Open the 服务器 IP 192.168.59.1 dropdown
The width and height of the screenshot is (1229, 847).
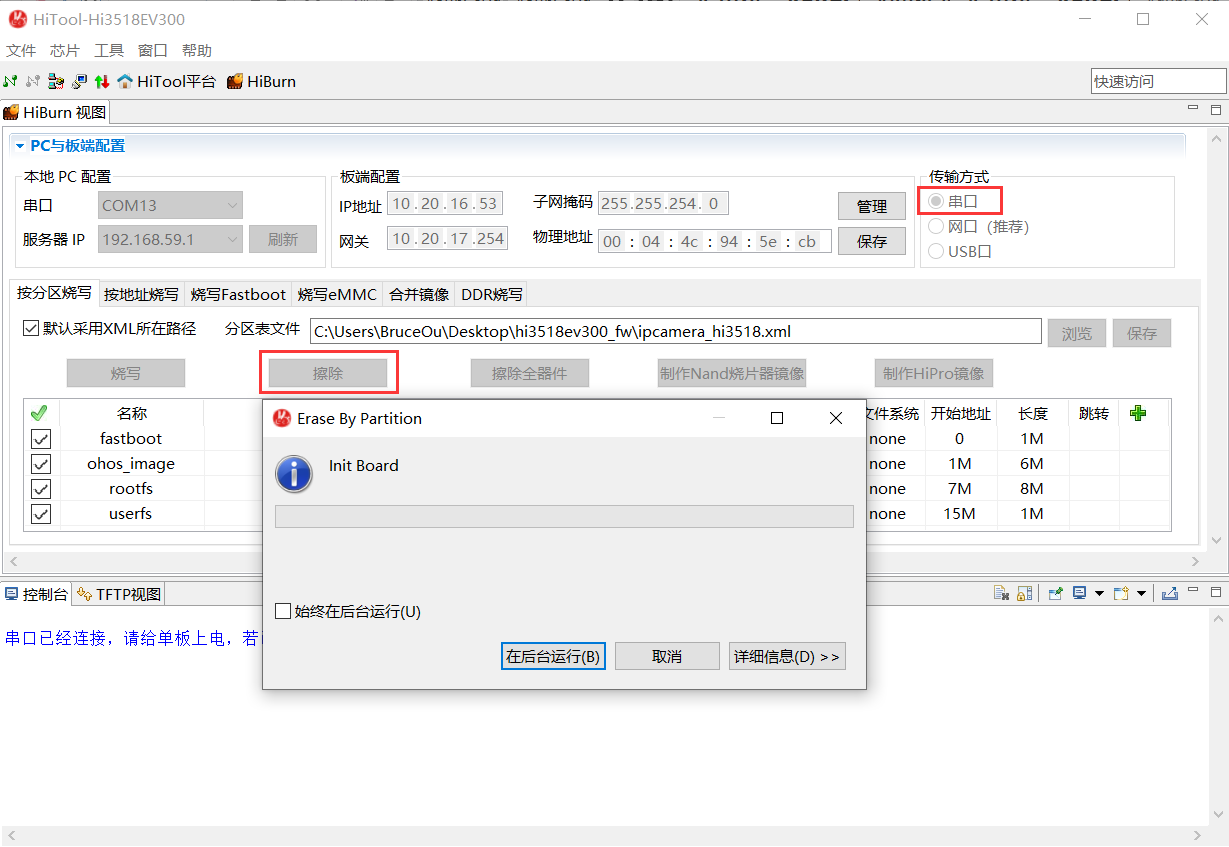pos(170,239)
